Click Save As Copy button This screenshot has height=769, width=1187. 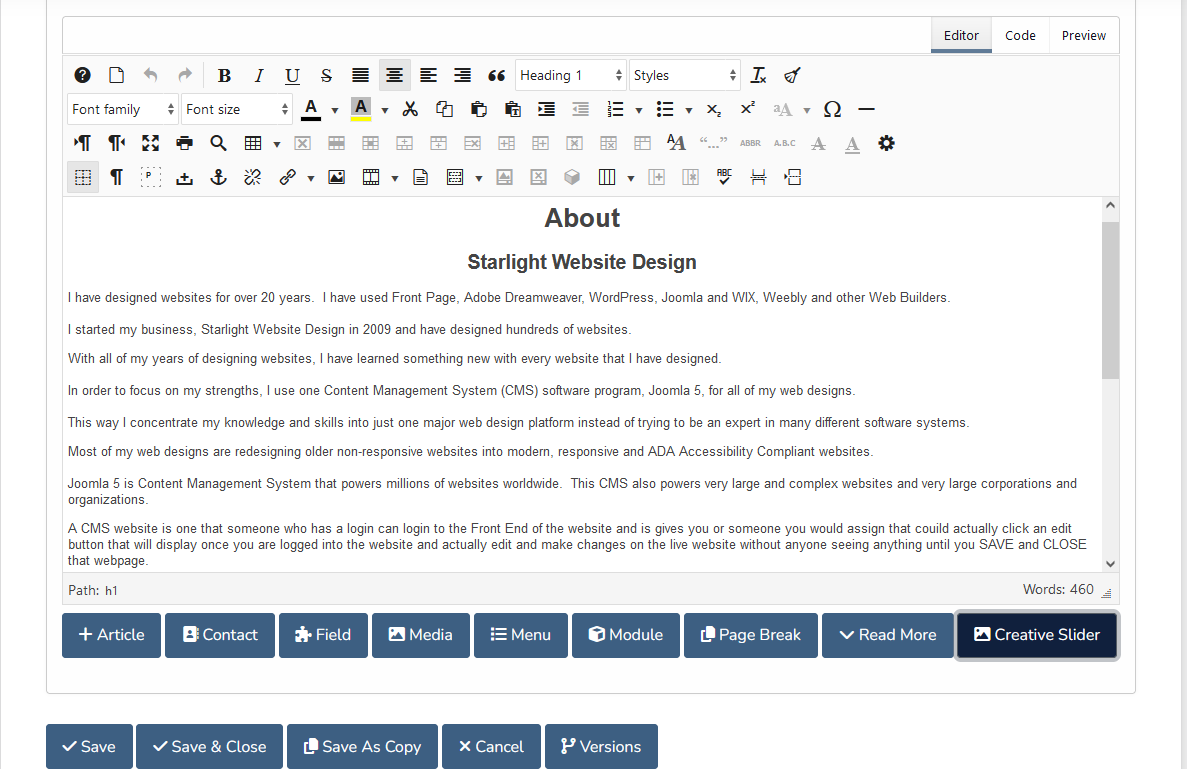click(x=363, y=746)
